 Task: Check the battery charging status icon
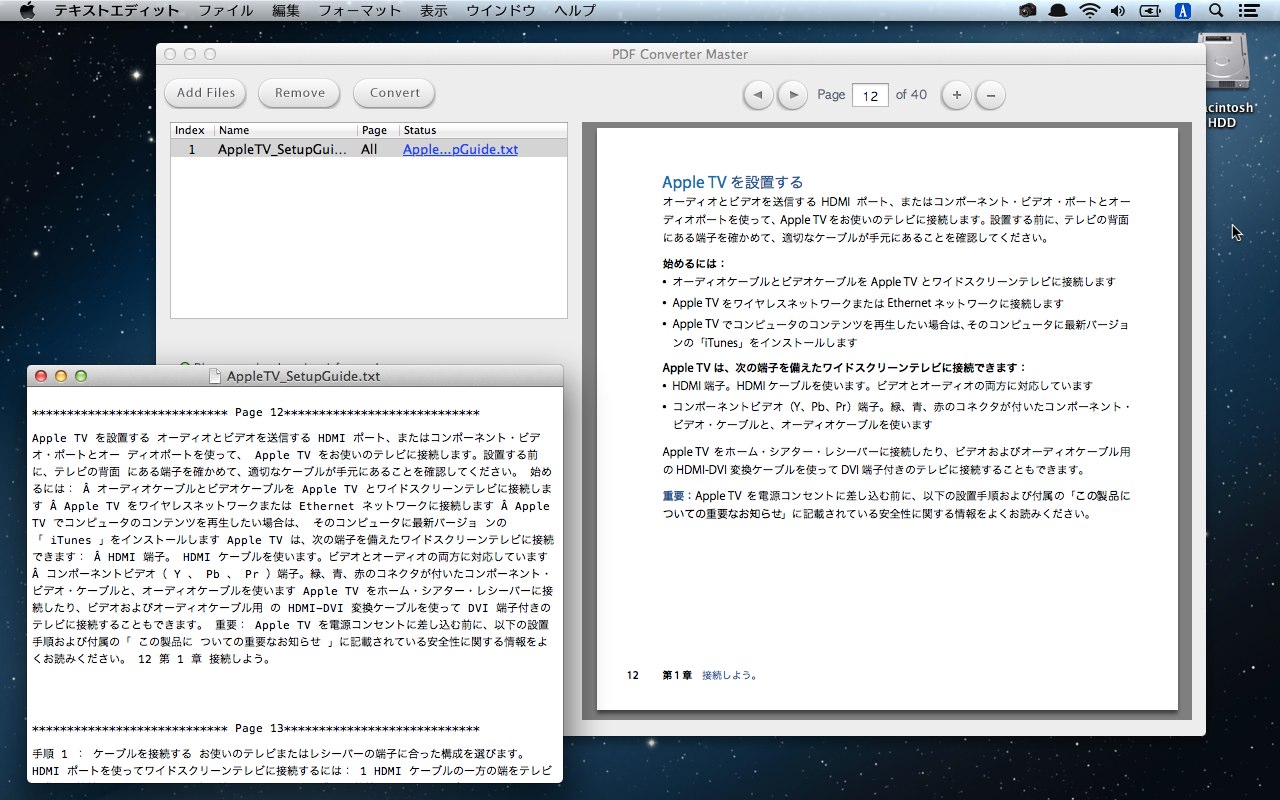[1150, 11]
